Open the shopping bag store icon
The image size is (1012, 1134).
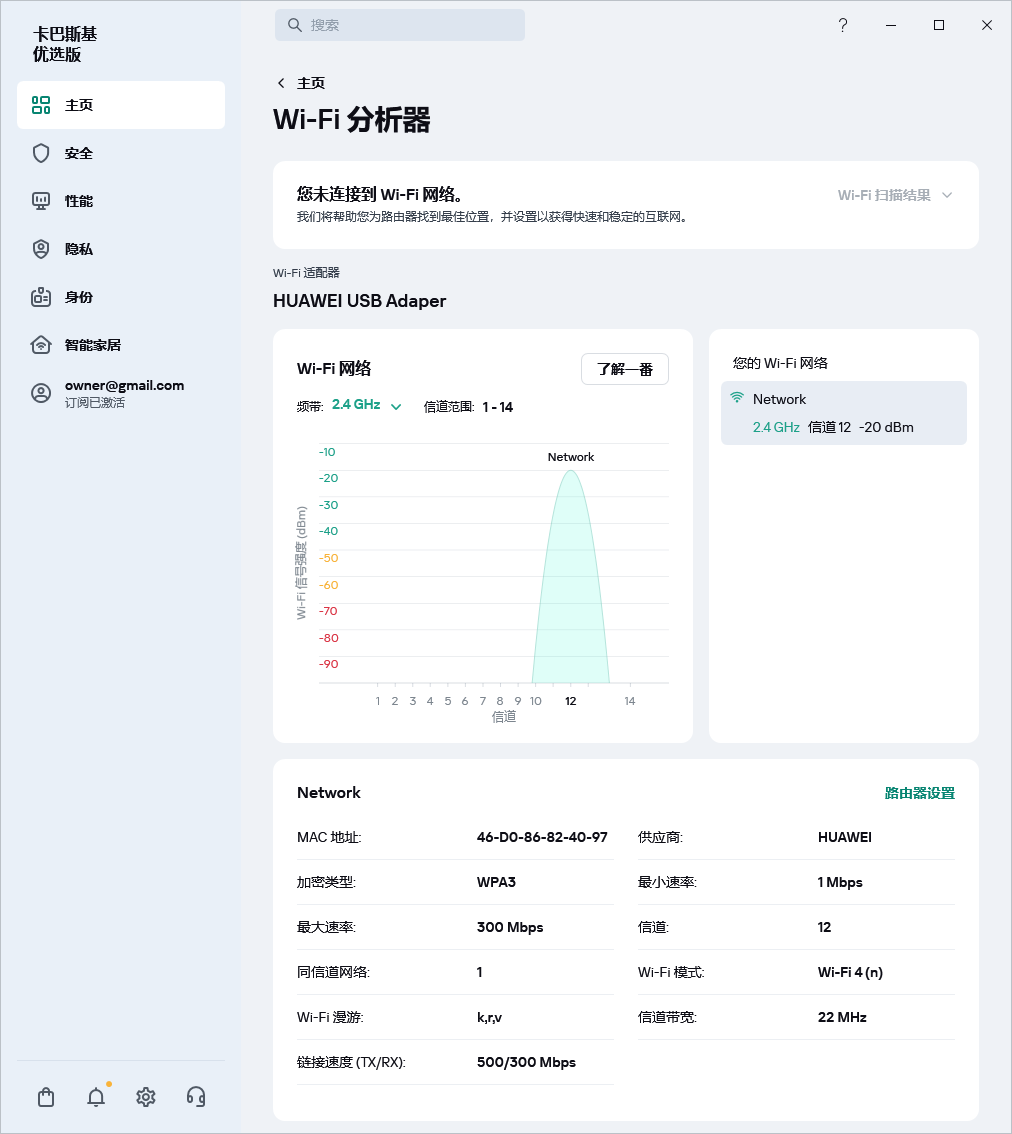tap(46, 1097)
